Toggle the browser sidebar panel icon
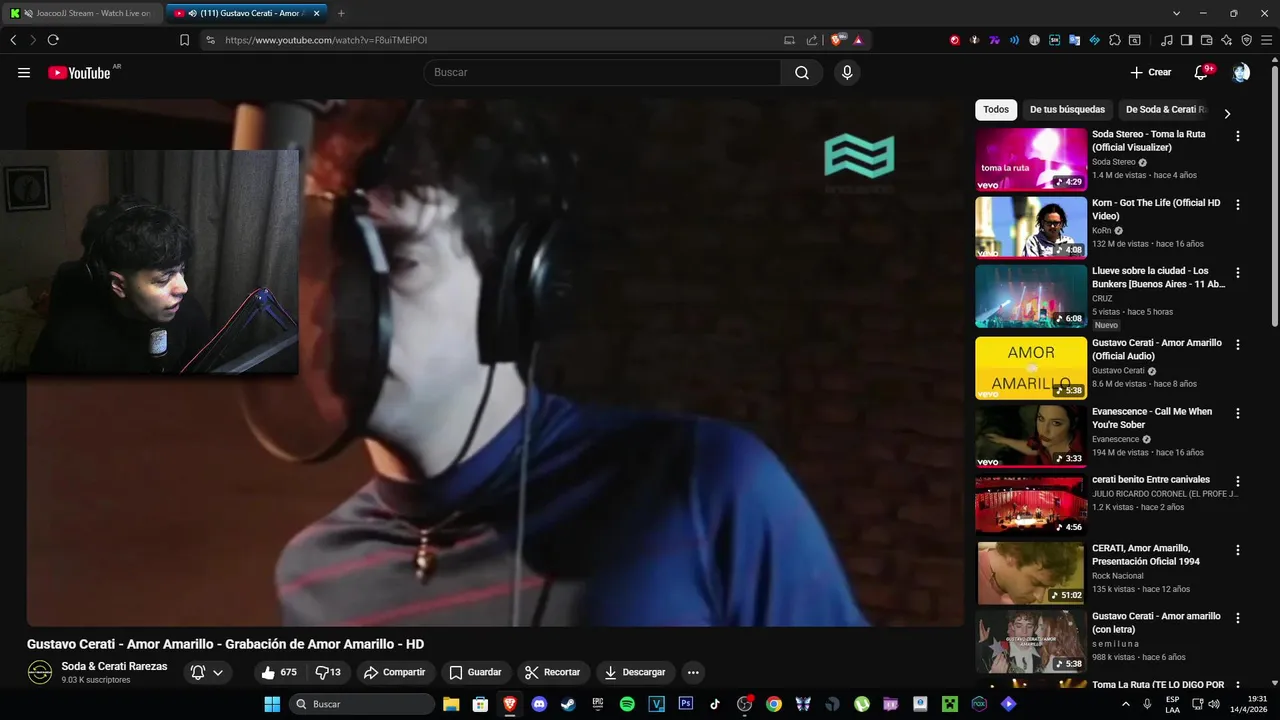 point(1187,40)
